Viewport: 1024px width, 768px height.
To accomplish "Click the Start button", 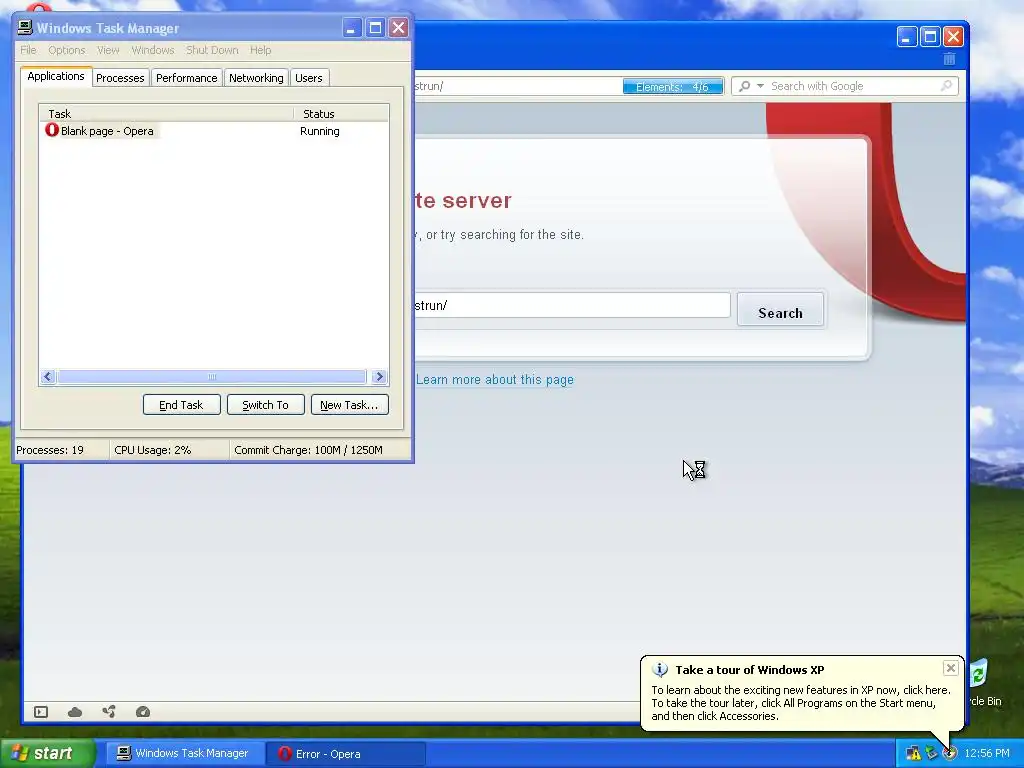I will (47, 754).
